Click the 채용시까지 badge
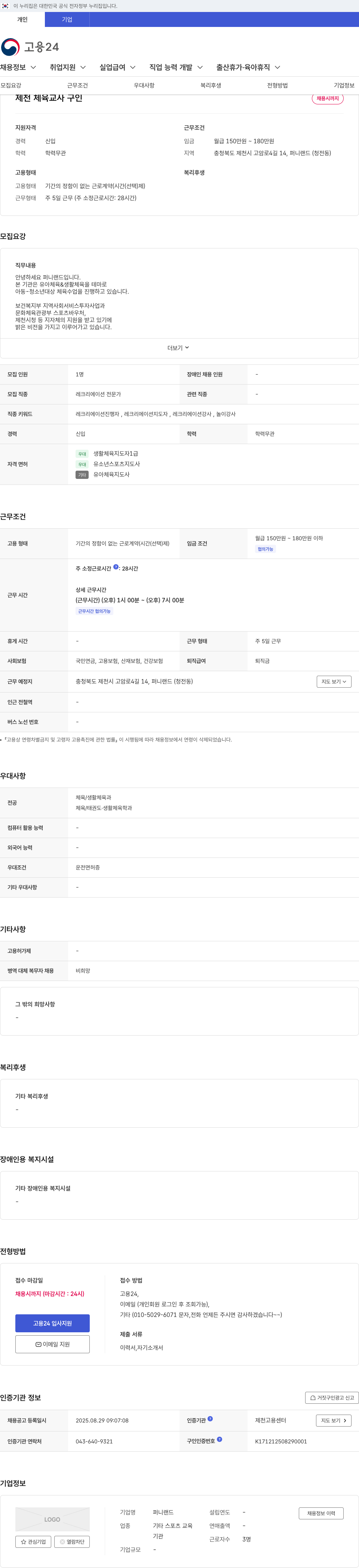The height and width of the screenshot is (1568, 359). coord(327,98)
